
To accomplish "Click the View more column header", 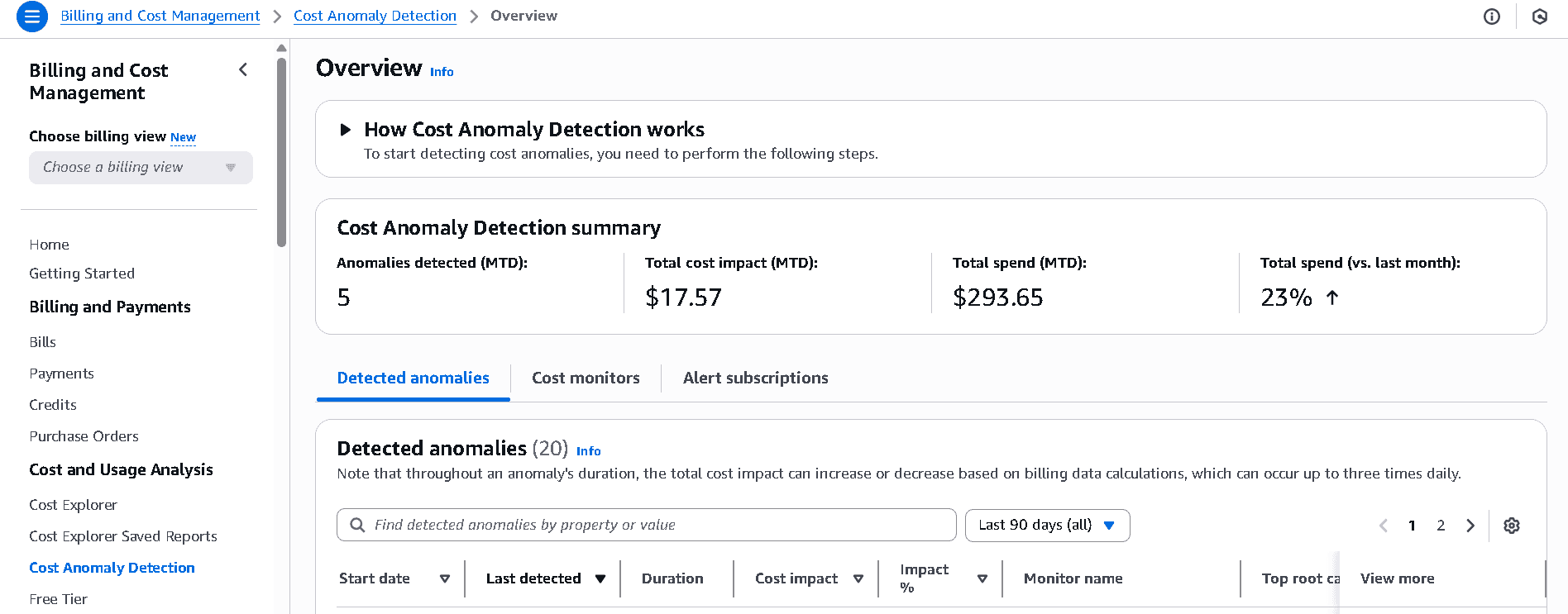I will pos(1397,578).
